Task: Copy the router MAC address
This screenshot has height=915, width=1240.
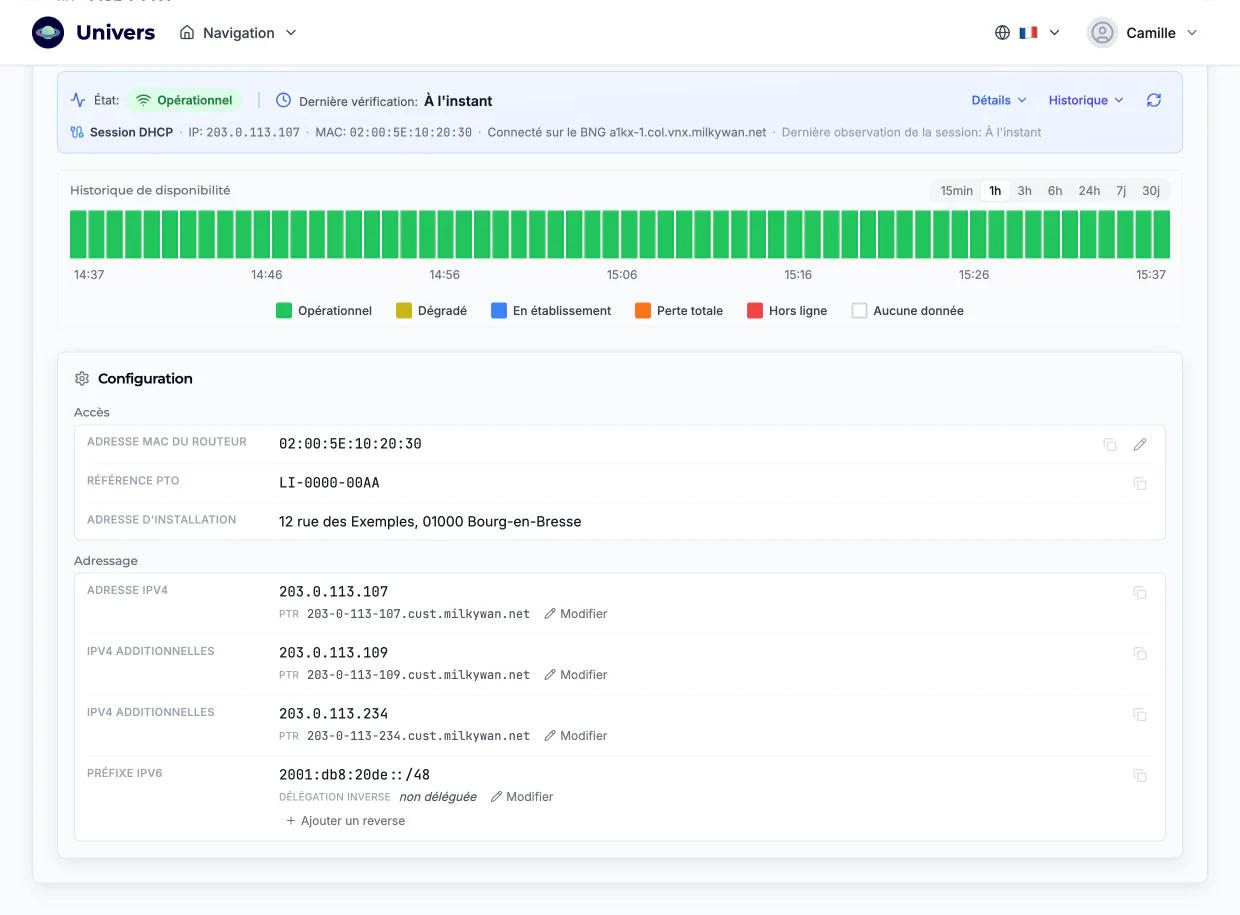Action: click(1110, 444)
